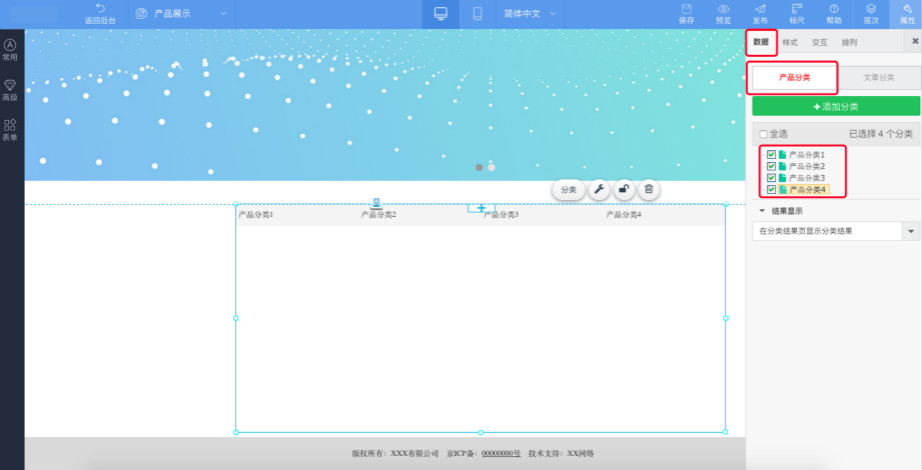This screenshot has height=470, width=922.
Task: Click the wrench settings icon on widget
Action: (598, 189)
